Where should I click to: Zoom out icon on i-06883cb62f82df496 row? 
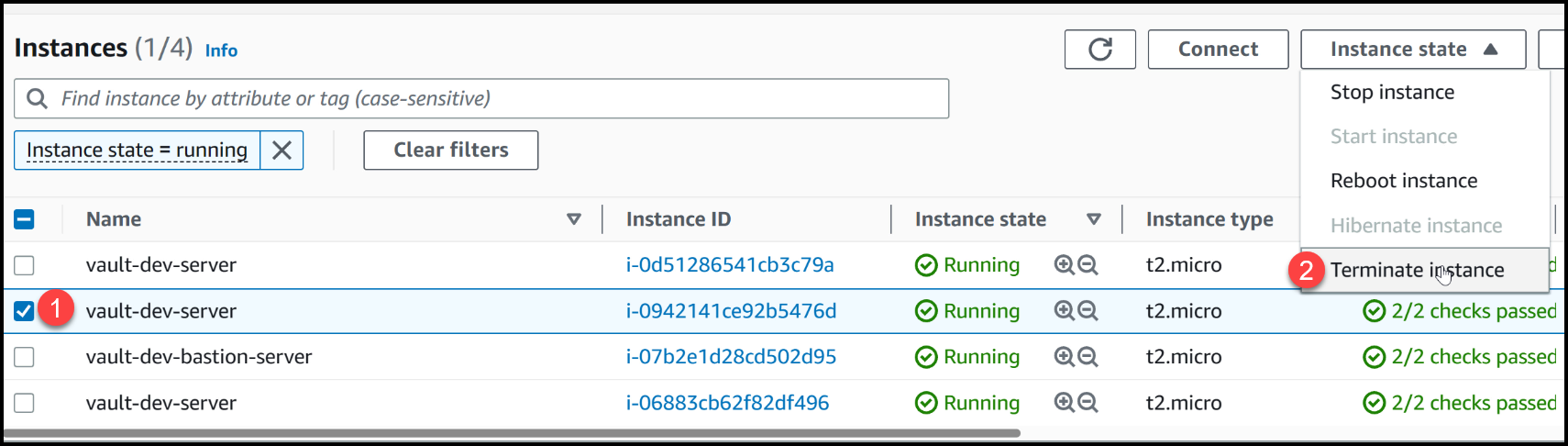tap(1088, 403)
